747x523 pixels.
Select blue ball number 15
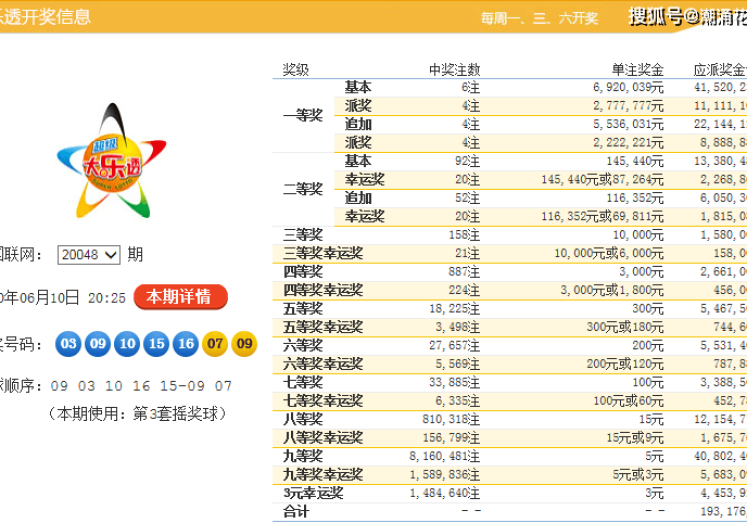coord(156,343)
